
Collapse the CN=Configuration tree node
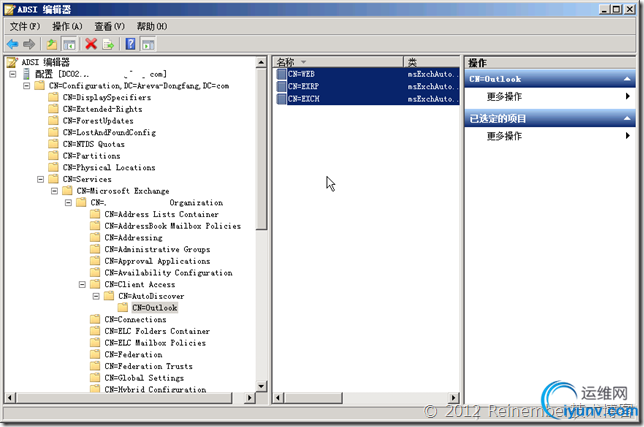coord(27,86)
